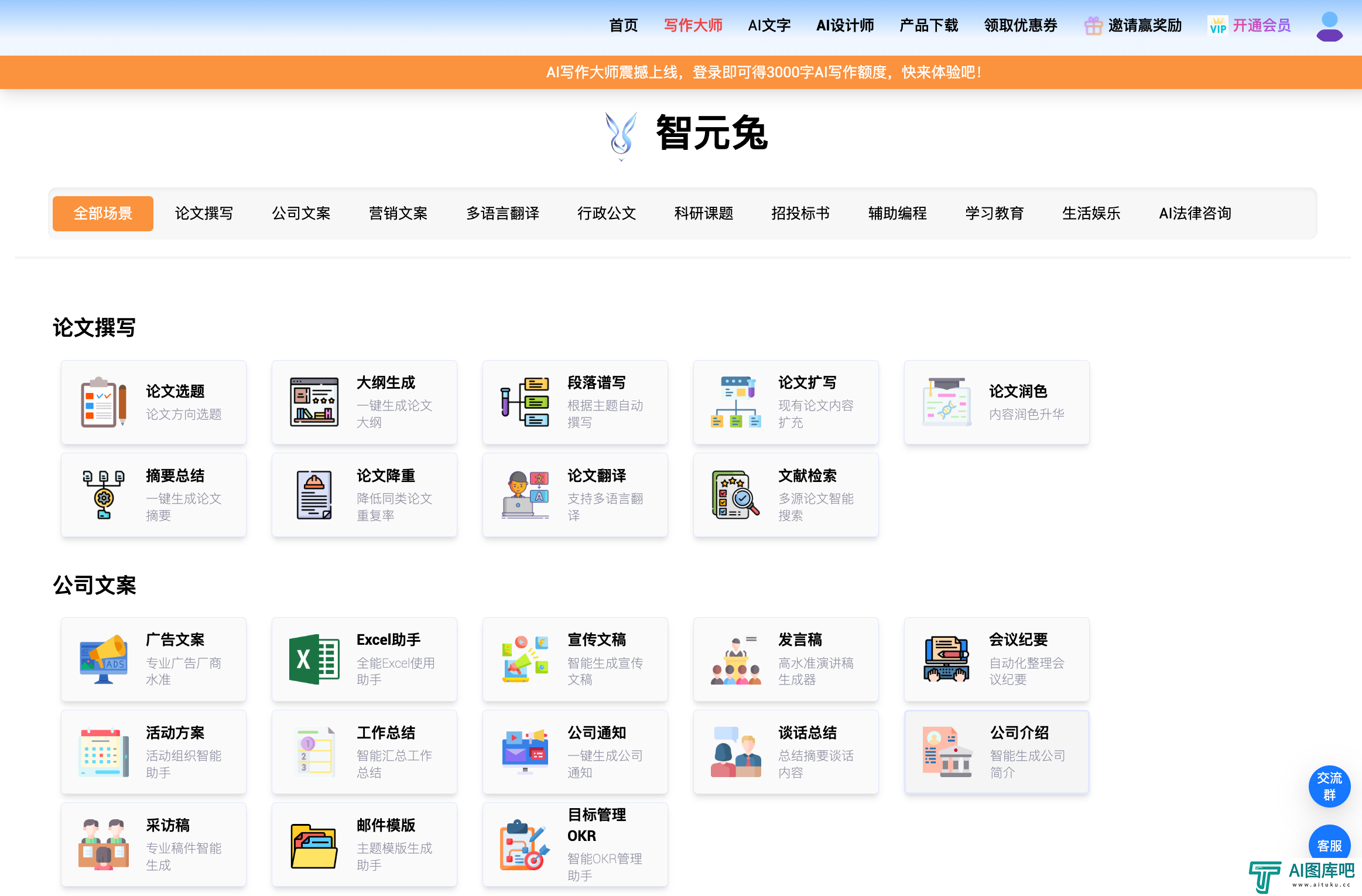Click the 论文翻译 translator icon

tap(525, 495)
